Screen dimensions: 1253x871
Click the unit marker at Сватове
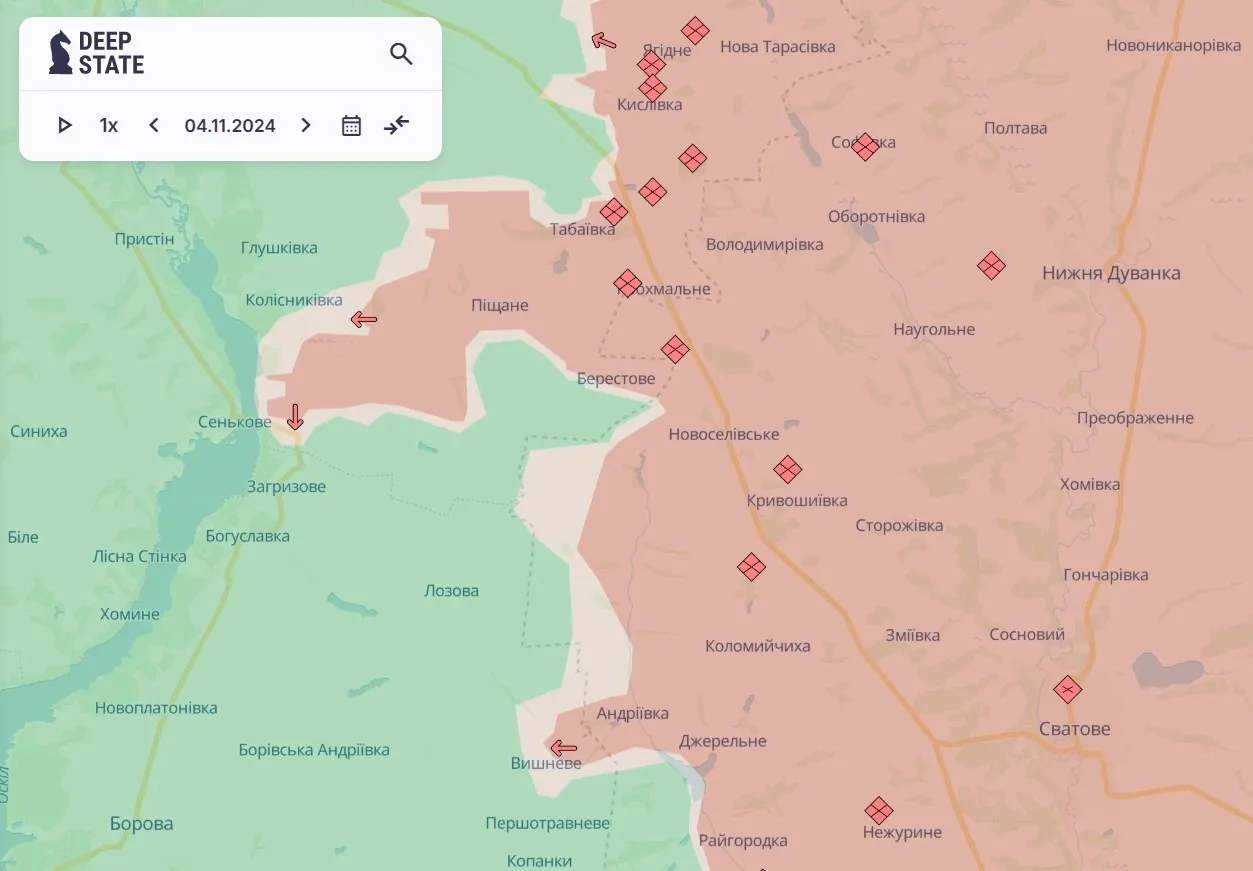coord(1068,689)
